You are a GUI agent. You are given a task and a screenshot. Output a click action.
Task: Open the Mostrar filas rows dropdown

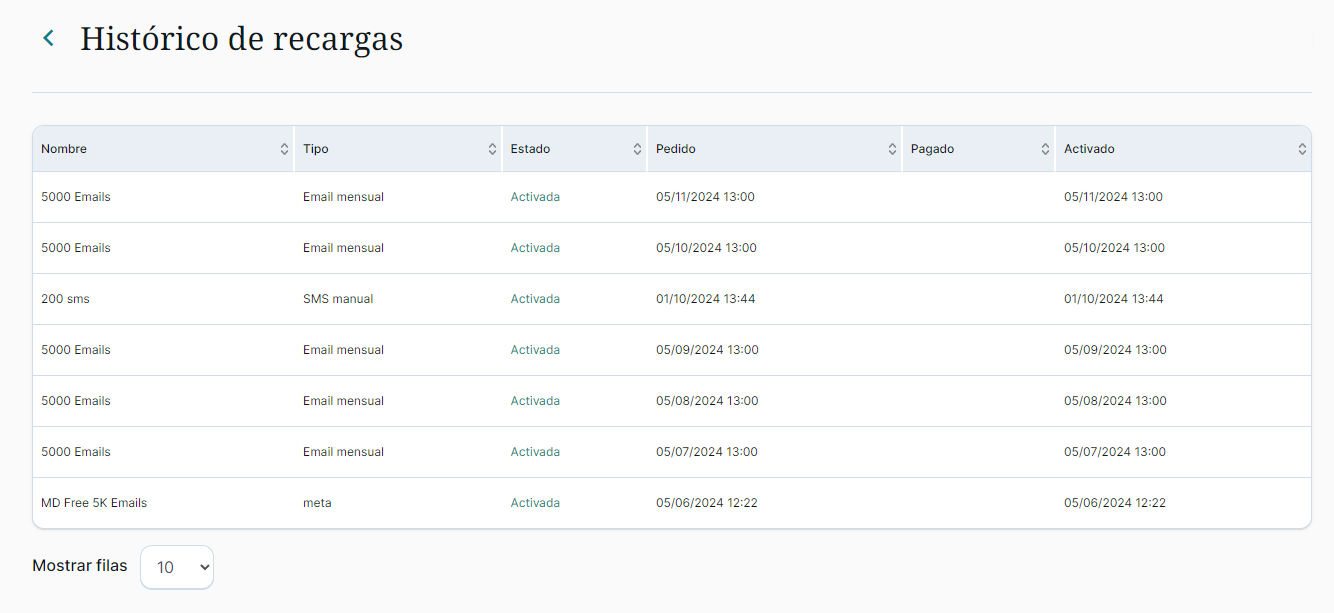pos(177,567)
